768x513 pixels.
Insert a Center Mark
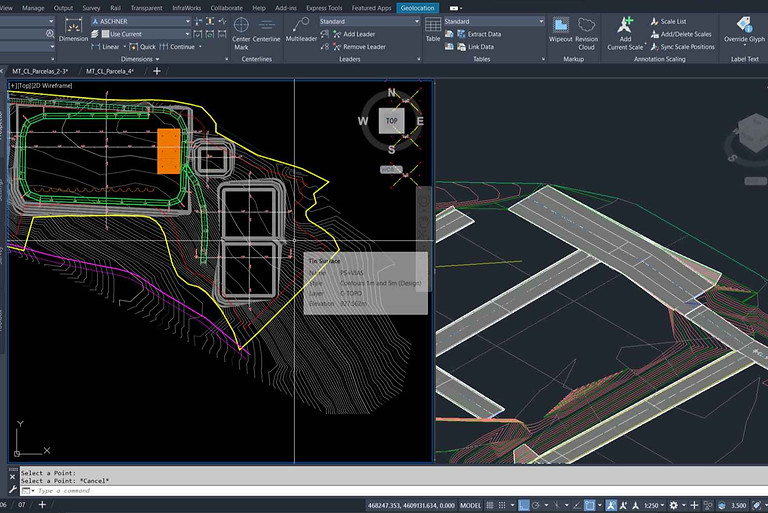241,33
